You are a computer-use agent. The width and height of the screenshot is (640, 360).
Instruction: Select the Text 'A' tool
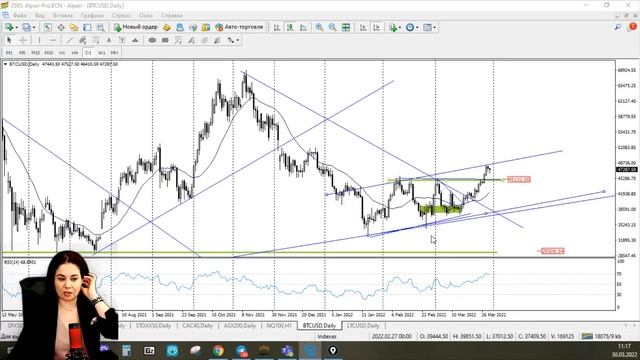pyautogui.click(x=109, y=40)
